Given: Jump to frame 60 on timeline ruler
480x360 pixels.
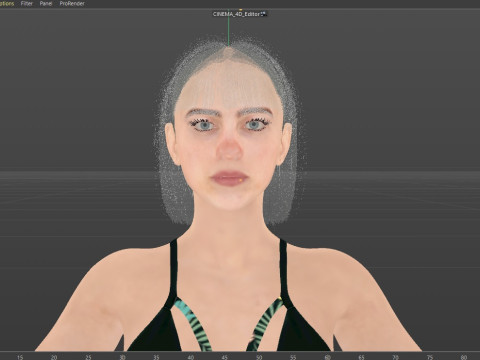Looking at the screenshot, I should (327, 357).
